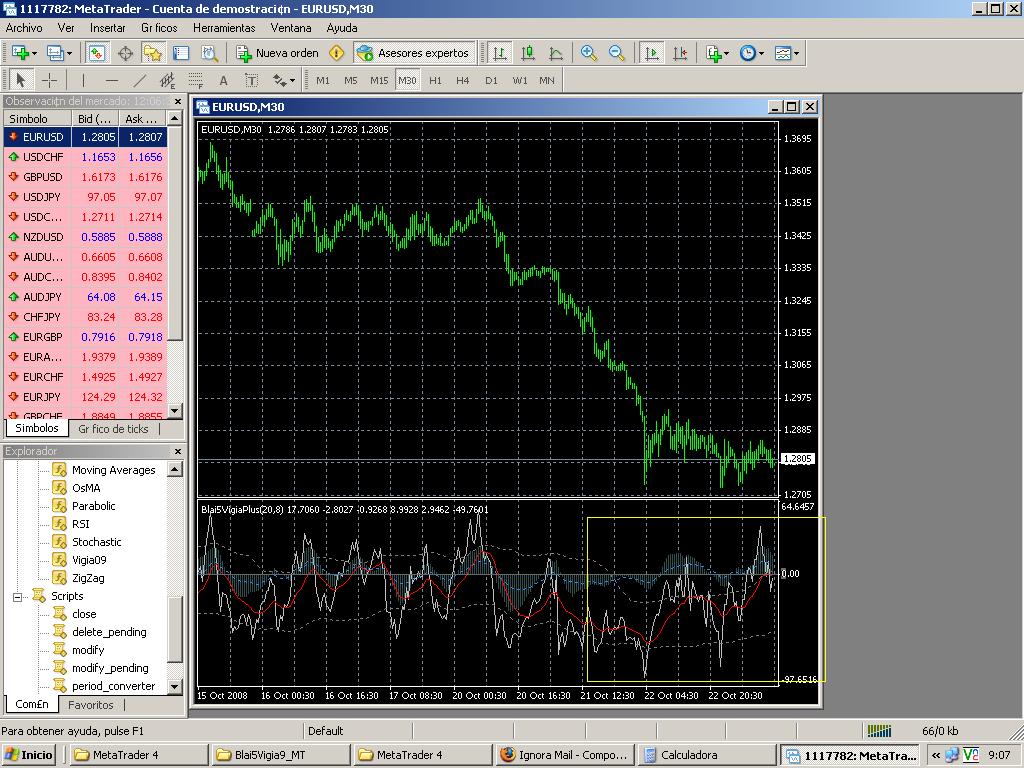Click the zoom out magnifier icon
Screen dimensions: 1024x768
pos(617,53)
